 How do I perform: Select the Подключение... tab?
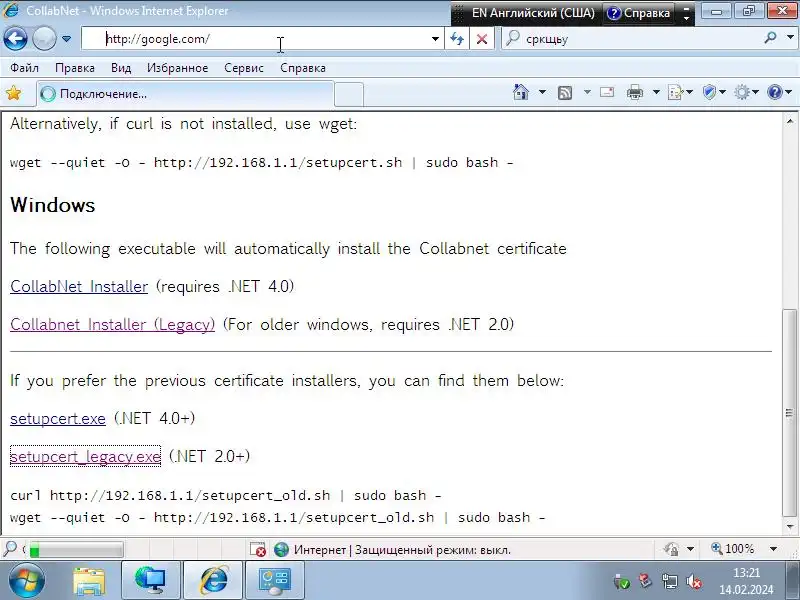pos(185,94)
